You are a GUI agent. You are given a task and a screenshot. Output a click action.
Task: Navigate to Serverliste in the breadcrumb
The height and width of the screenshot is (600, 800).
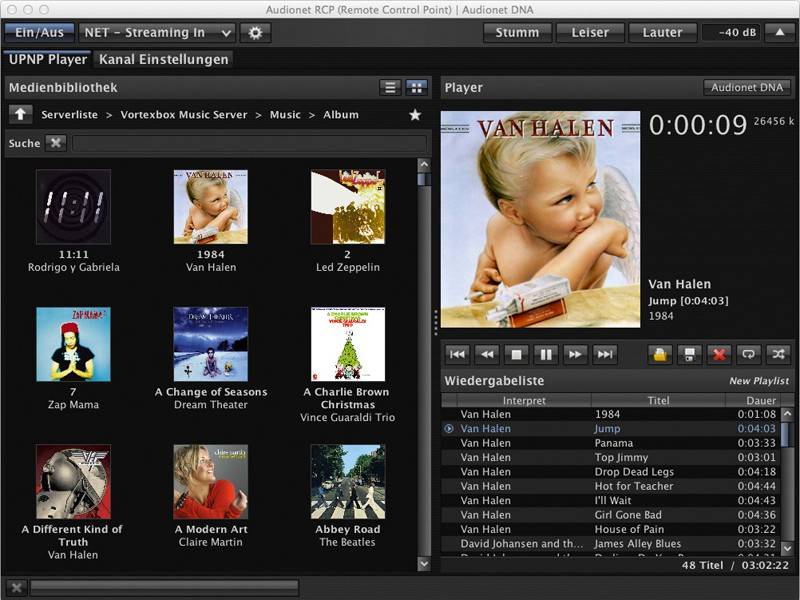(x=69, y=115)
